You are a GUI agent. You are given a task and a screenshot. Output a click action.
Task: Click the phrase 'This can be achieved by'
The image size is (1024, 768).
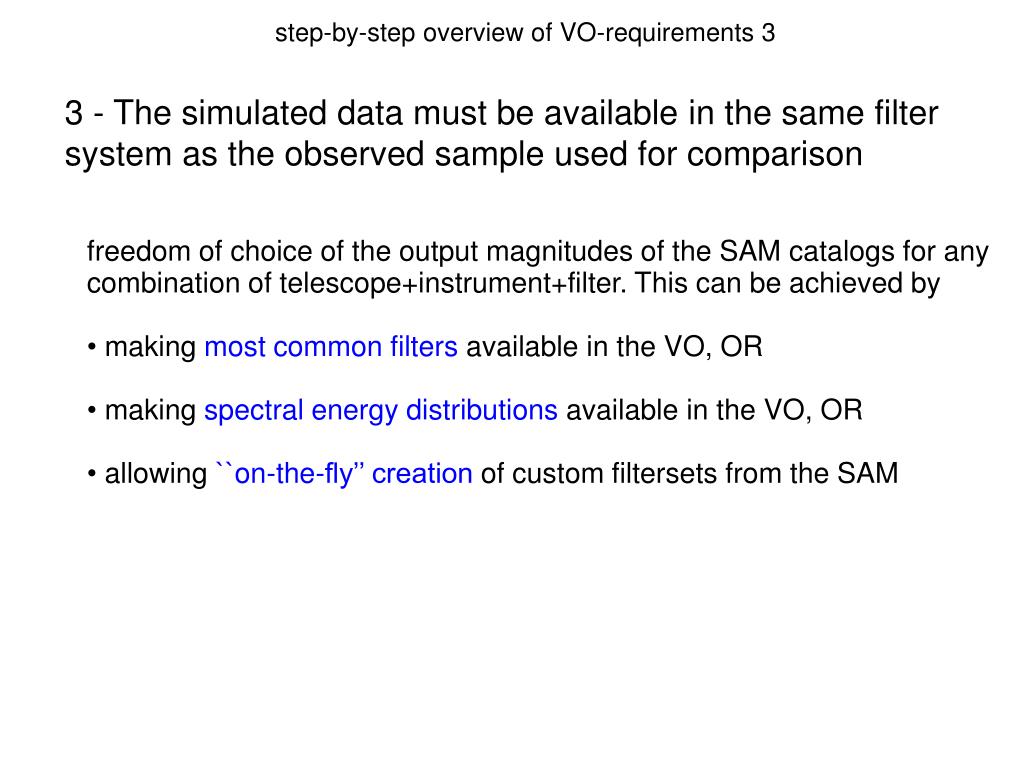tap(787, 283)
